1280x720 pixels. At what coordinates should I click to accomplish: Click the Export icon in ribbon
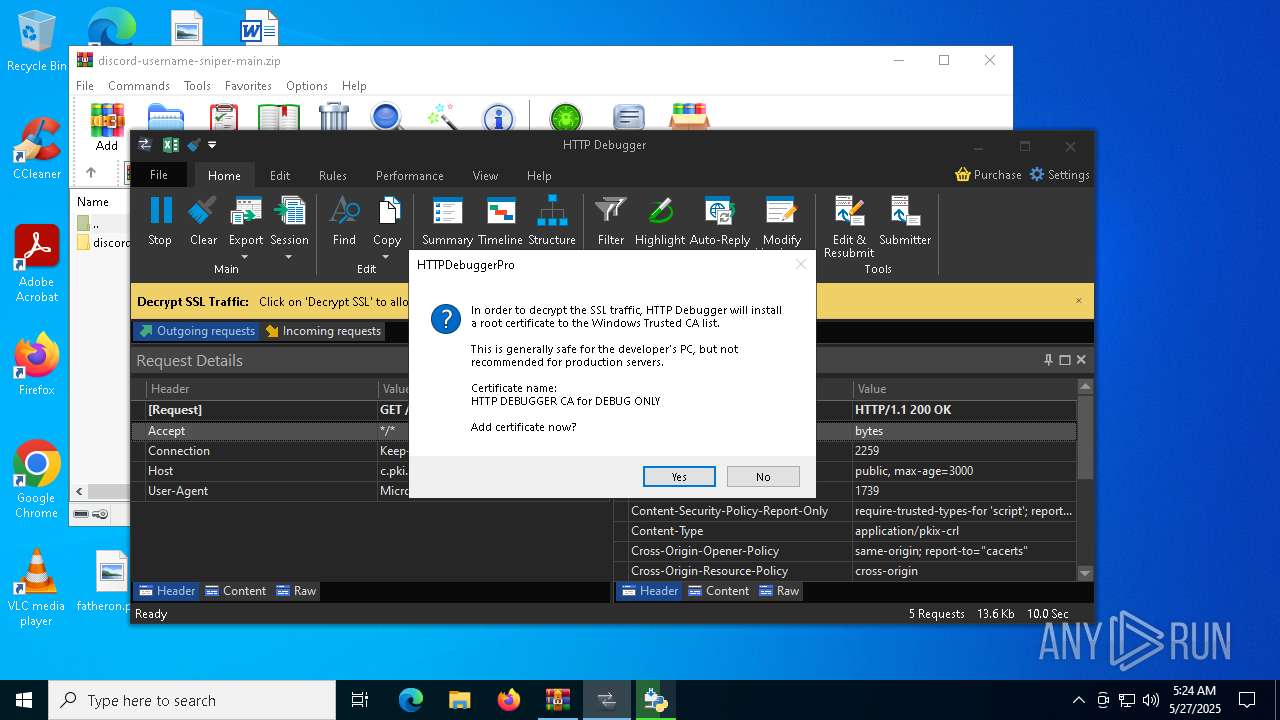tap(246, 212)
